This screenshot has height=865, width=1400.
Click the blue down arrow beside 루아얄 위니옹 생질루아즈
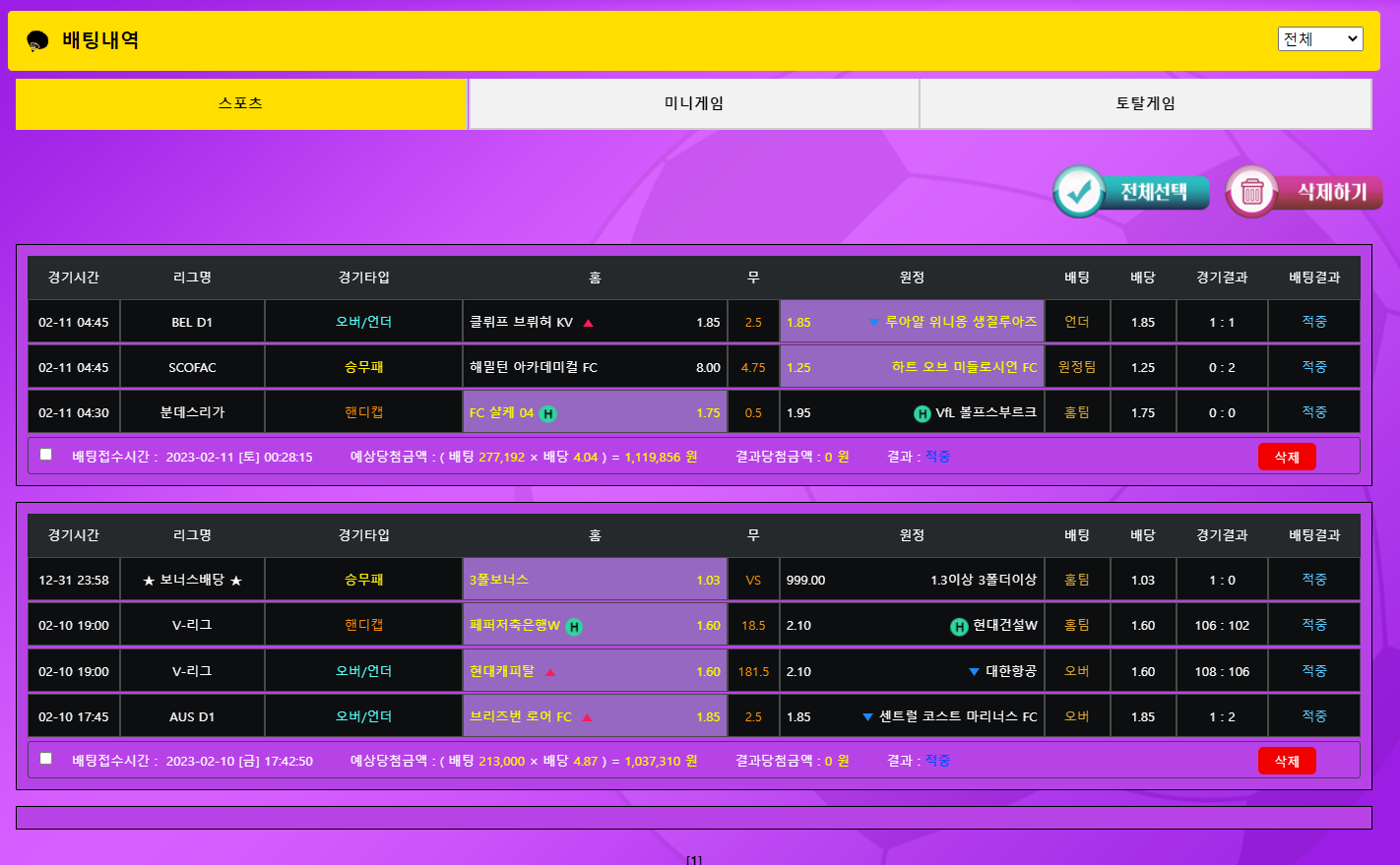873,323
